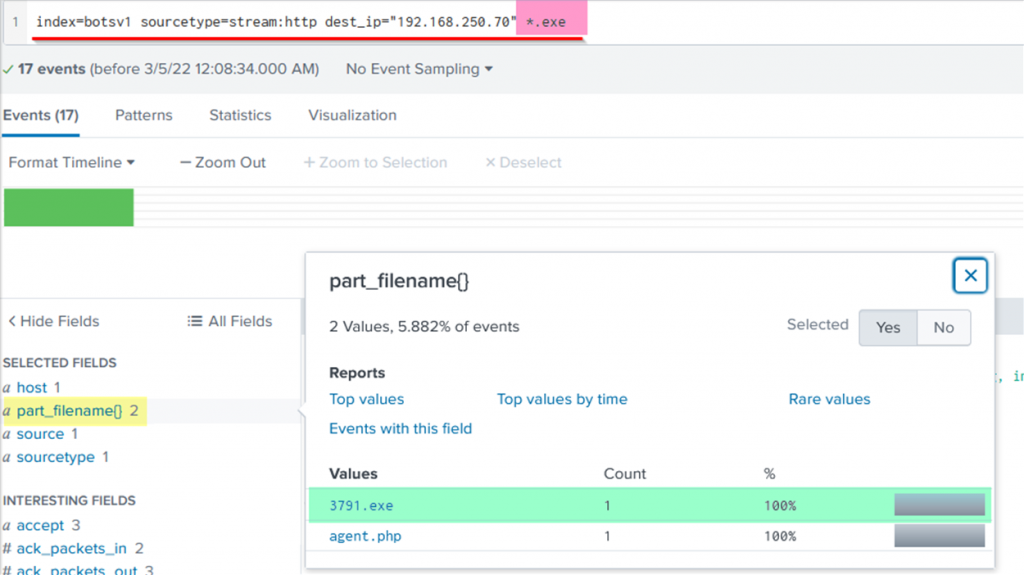This screenshot has height=575, width=1024.
Task: Open the Rare values report
Action: point(829,399)
